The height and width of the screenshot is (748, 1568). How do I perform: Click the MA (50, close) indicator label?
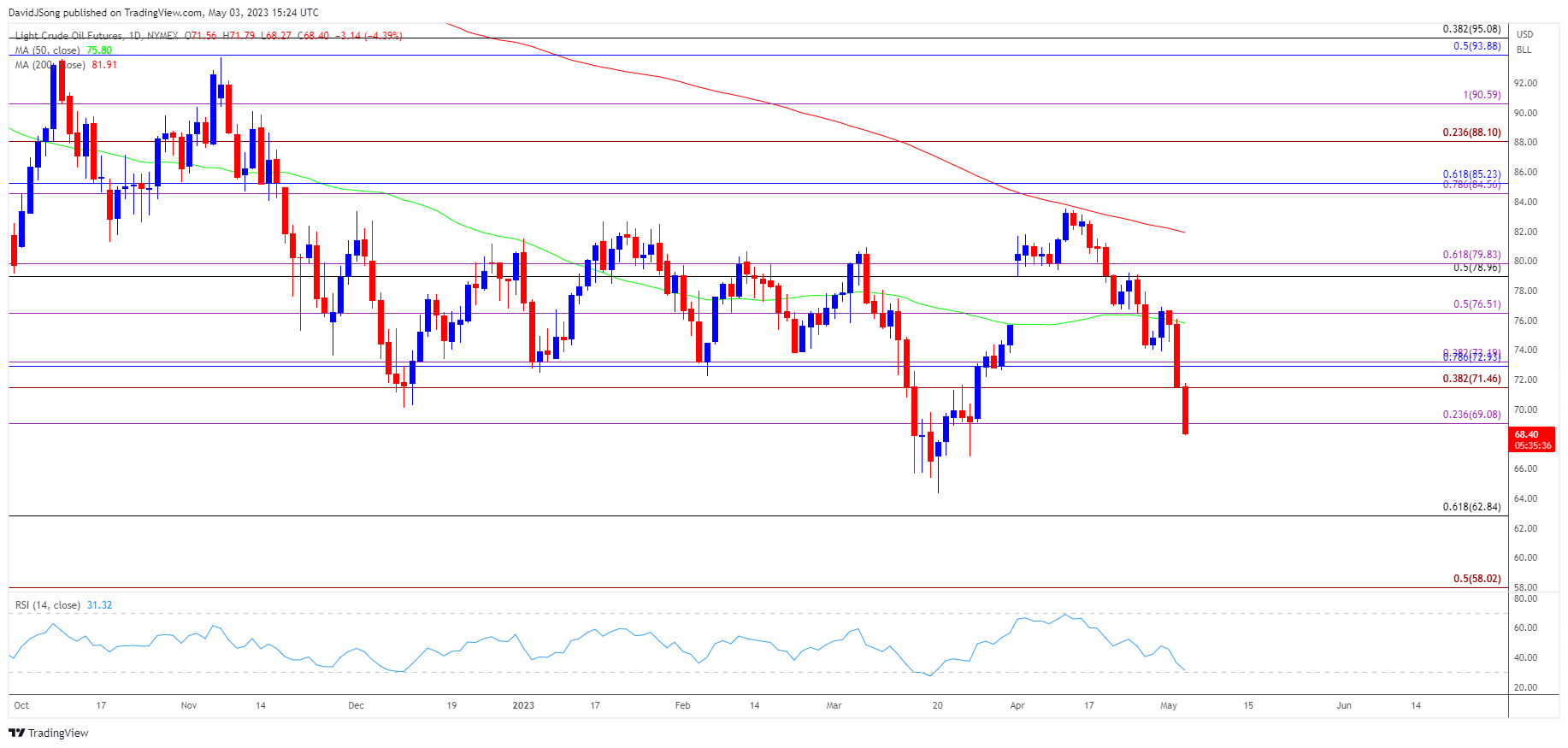click(48, 50)
